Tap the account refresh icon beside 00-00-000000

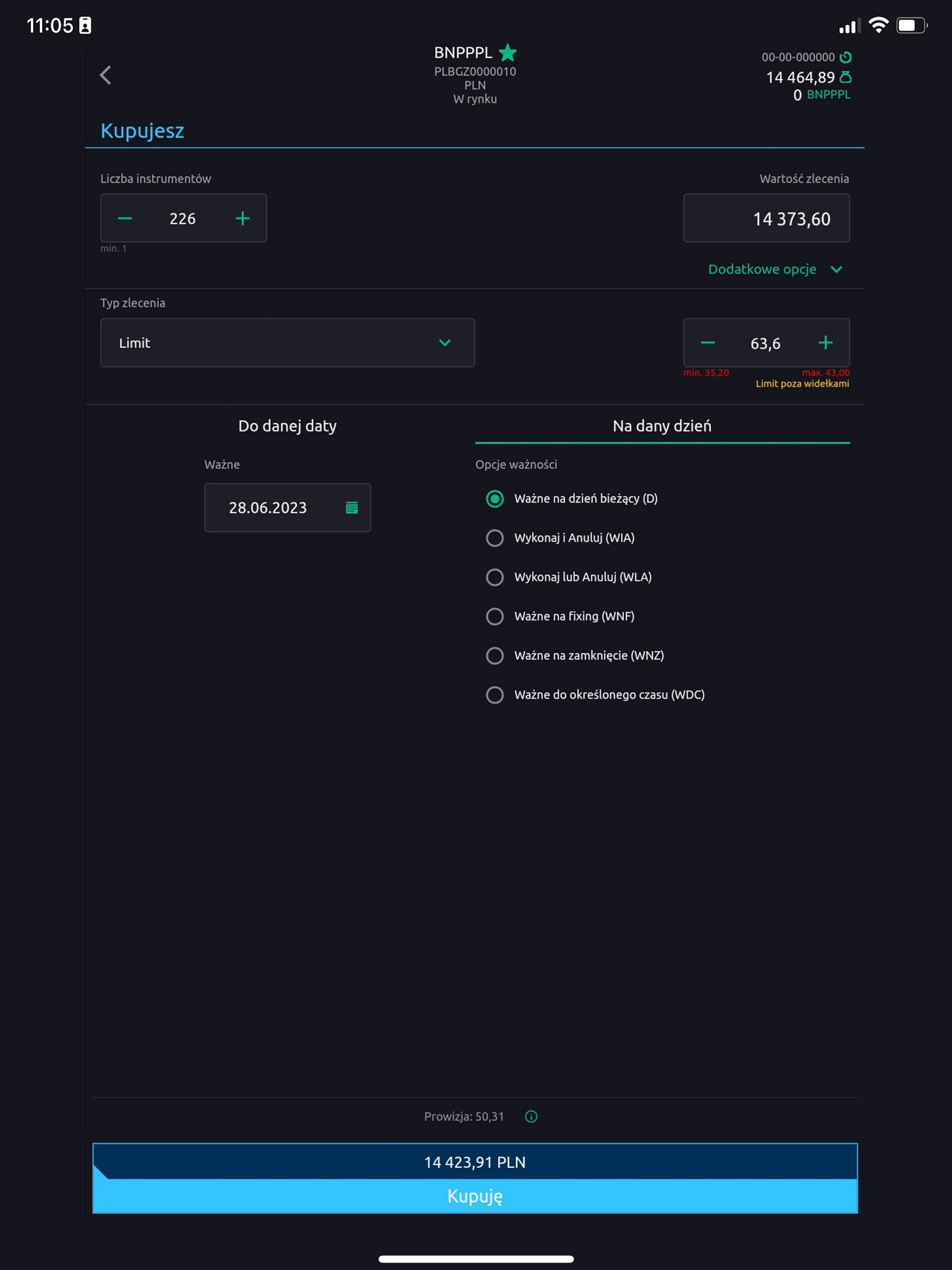click(845, 58)
